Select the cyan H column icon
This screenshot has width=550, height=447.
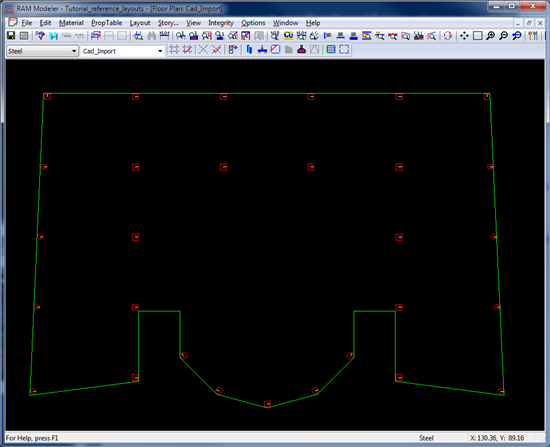[53, 35]
